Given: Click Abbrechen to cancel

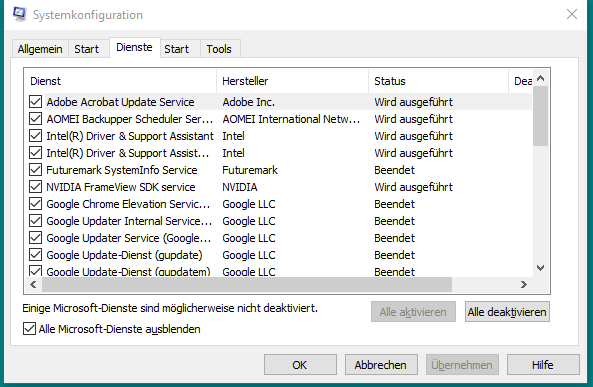Looking at the screenshot, I should (381, 365).
